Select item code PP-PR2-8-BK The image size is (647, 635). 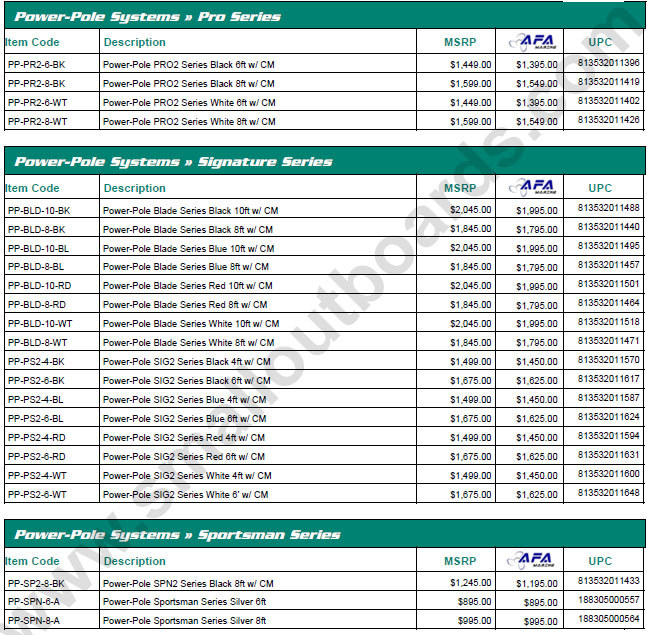click(x=36, y=84)
